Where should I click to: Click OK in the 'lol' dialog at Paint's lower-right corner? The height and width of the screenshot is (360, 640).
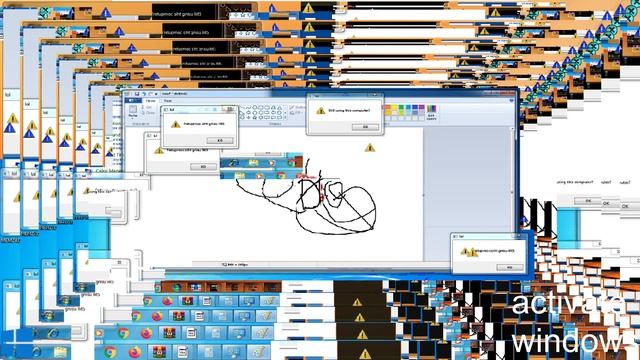point(509,267)
